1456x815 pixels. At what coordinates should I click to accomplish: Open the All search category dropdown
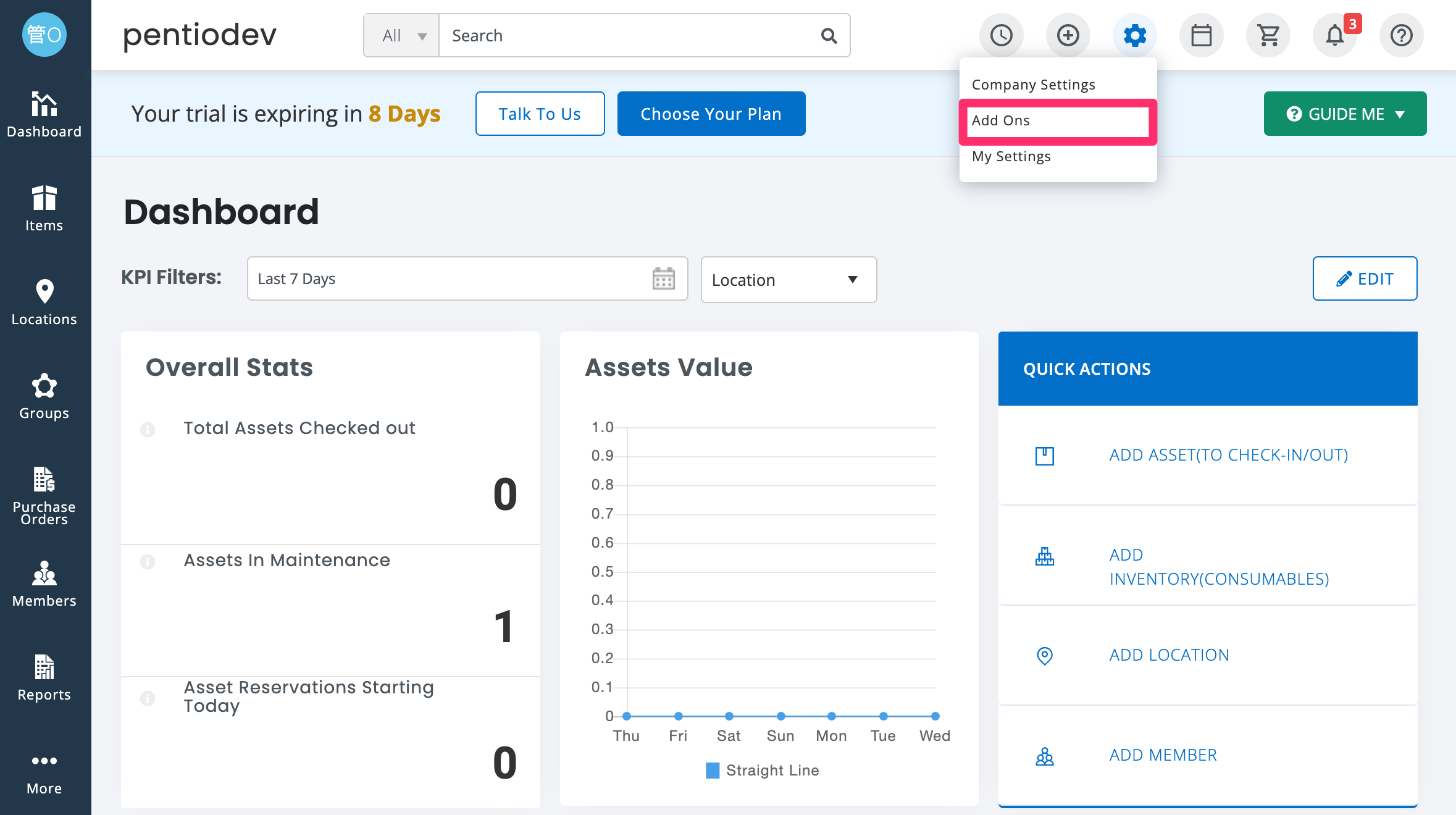(x=402, y=36)
